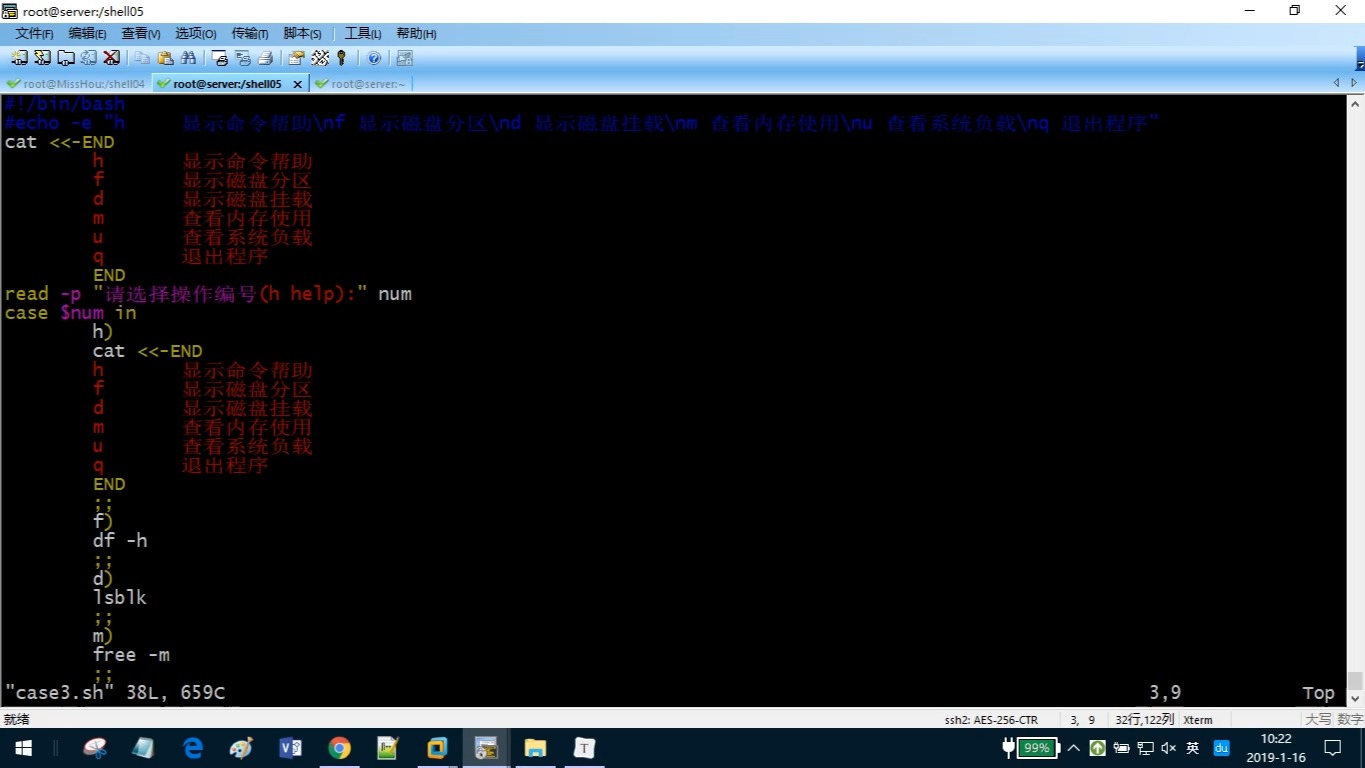Image resolution: width=1365 pixels, height=768 pixels.
Task: Click the terminal scrollbar down arrow
Action: click(x=1356, y=698)
